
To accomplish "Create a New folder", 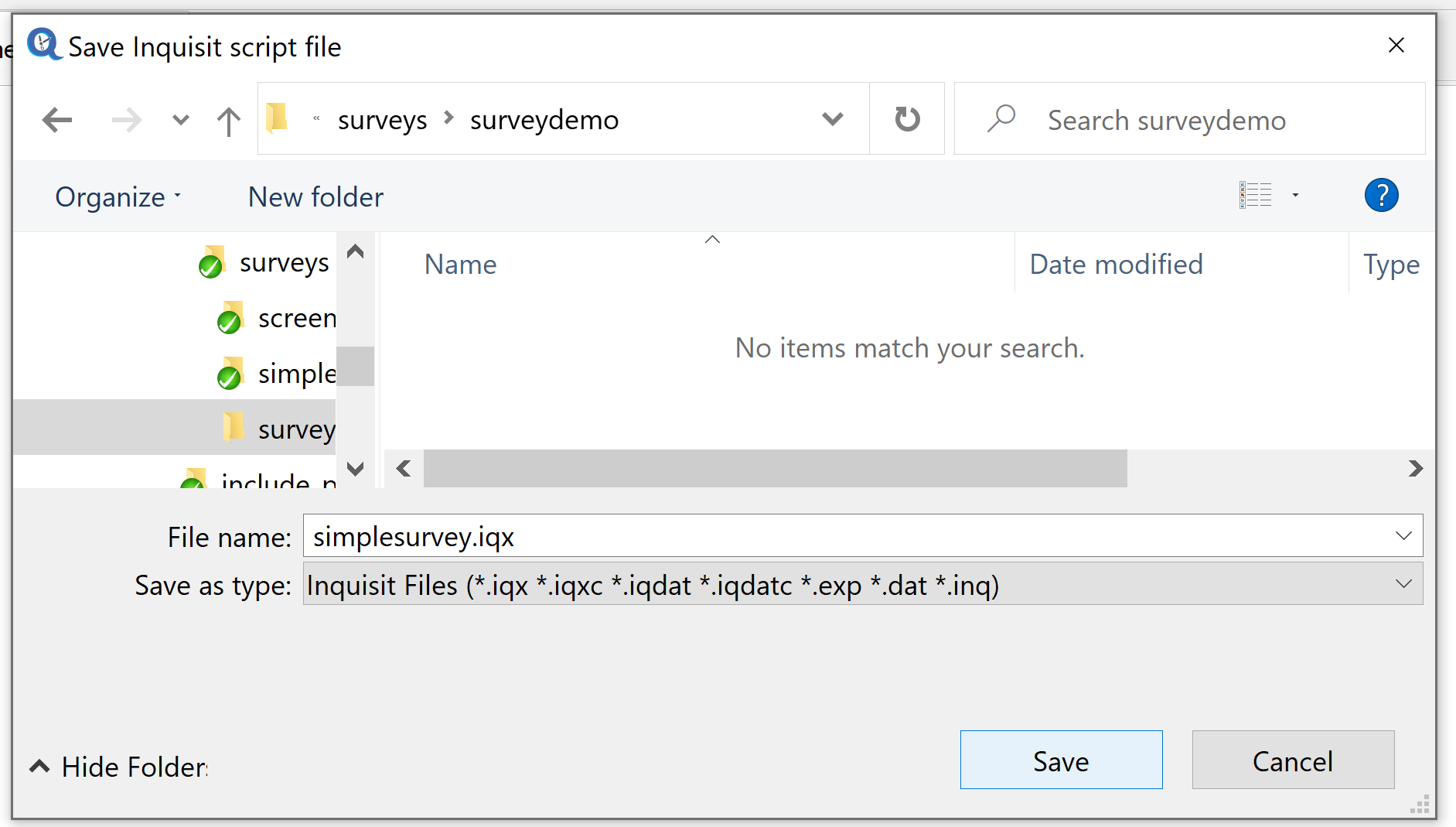I will pos(315,196).
